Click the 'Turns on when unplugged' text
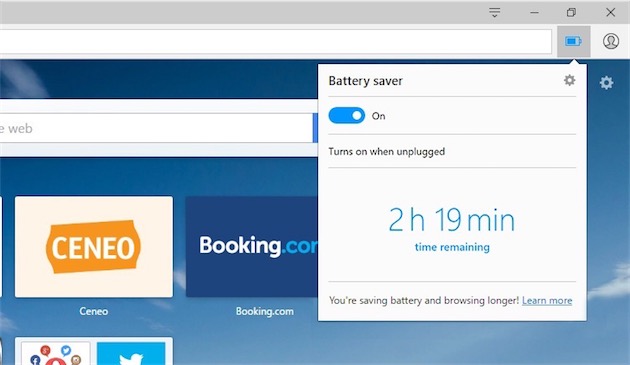Viewport: 630px width, 365px height. pyautogui.click(x=387, y=152)
